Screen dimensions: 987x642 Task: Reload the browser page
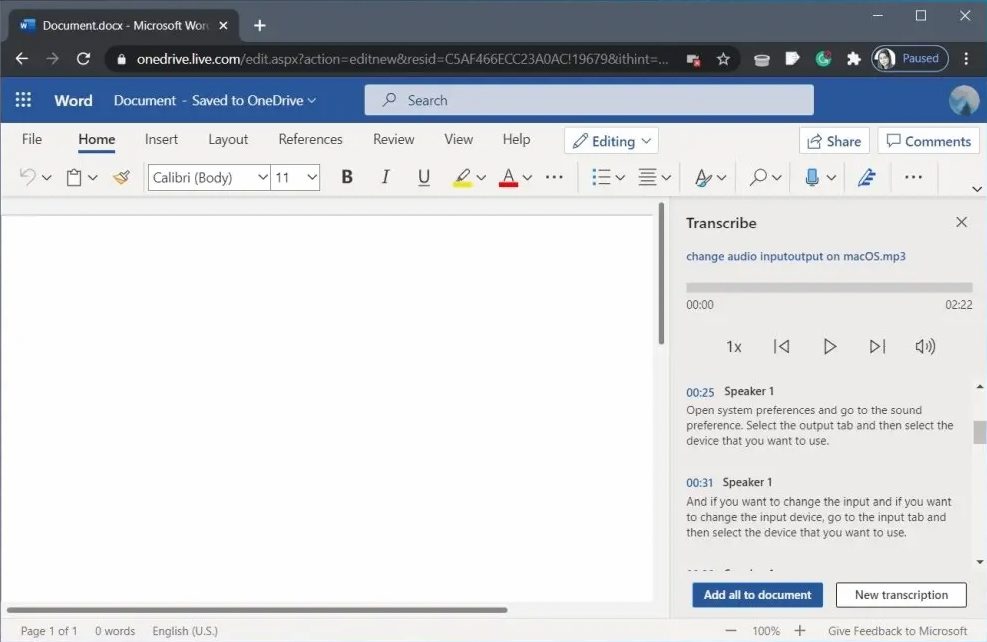pos(83,59)
